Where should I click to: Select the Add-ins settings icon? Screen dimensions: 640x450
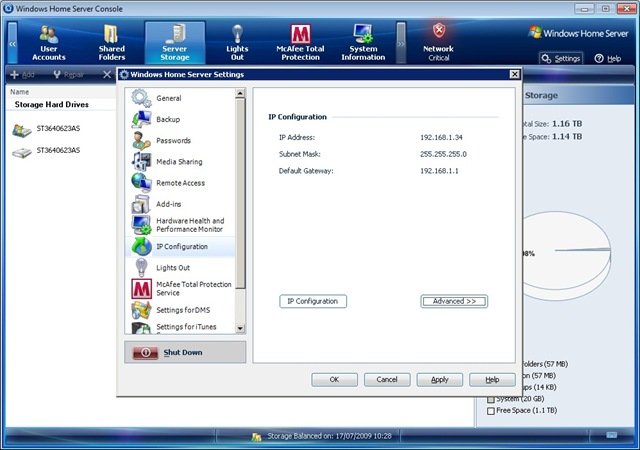click(x=141, y=204)
